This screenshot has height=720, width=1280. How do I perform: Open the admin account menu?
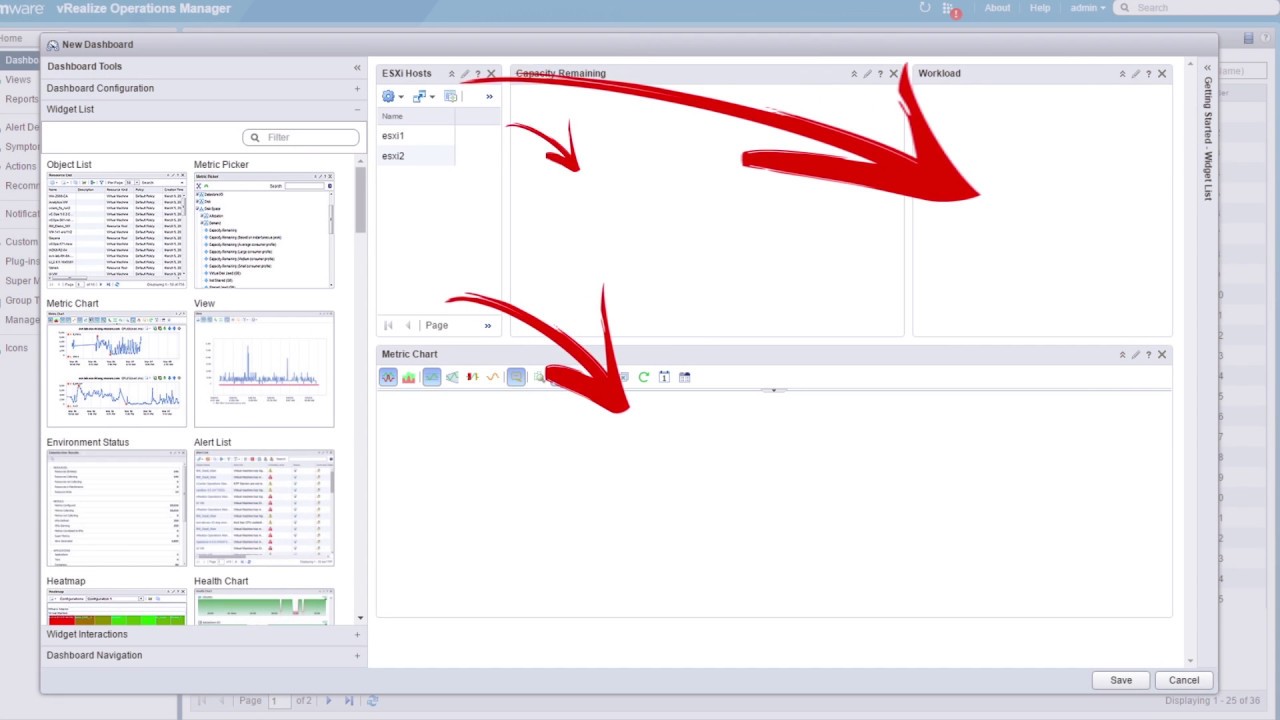pyautogui.click(x=1090, y=8)
